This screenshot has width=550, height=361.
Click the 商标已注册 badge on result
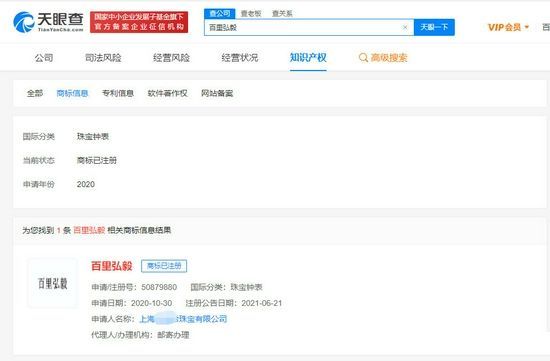click(x=164, y=266)
